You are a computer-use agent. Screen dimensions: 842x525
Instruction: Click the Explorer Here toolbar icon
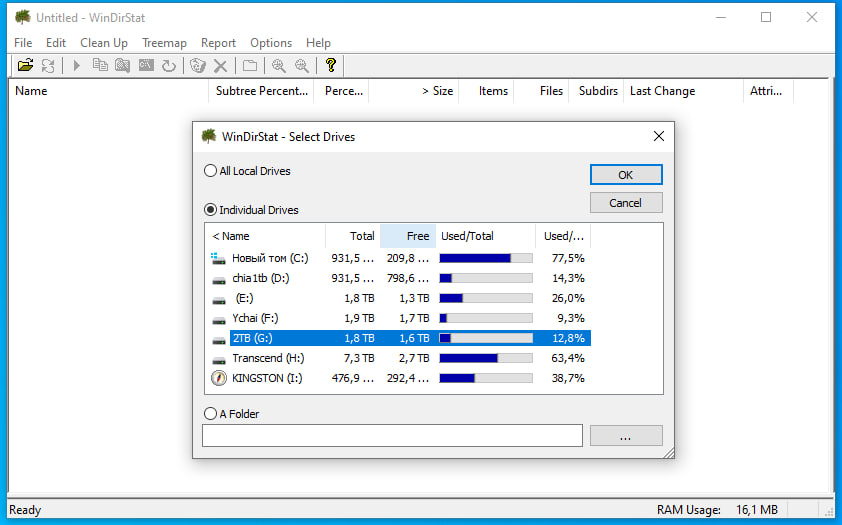[x=122, y=65]
